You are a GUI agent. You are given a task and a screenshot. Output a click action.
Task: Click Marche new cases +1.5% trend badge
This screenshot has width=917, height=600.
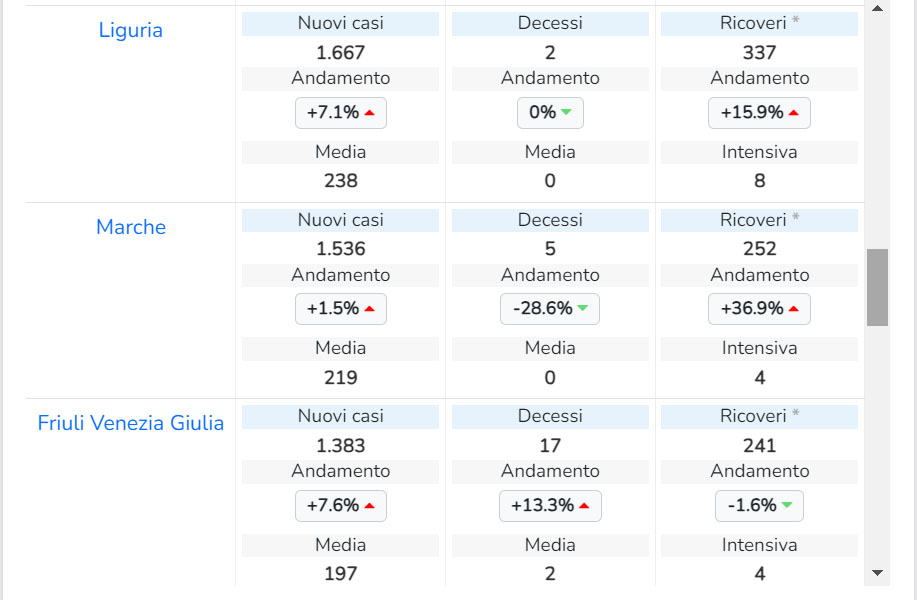click(x=340, y=309)
